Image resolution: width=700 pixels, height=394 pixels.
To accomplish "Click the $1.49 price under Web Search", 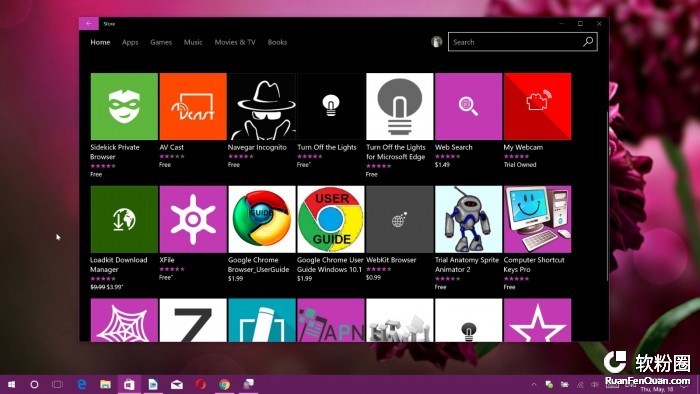I will click(x=442, y=165).
